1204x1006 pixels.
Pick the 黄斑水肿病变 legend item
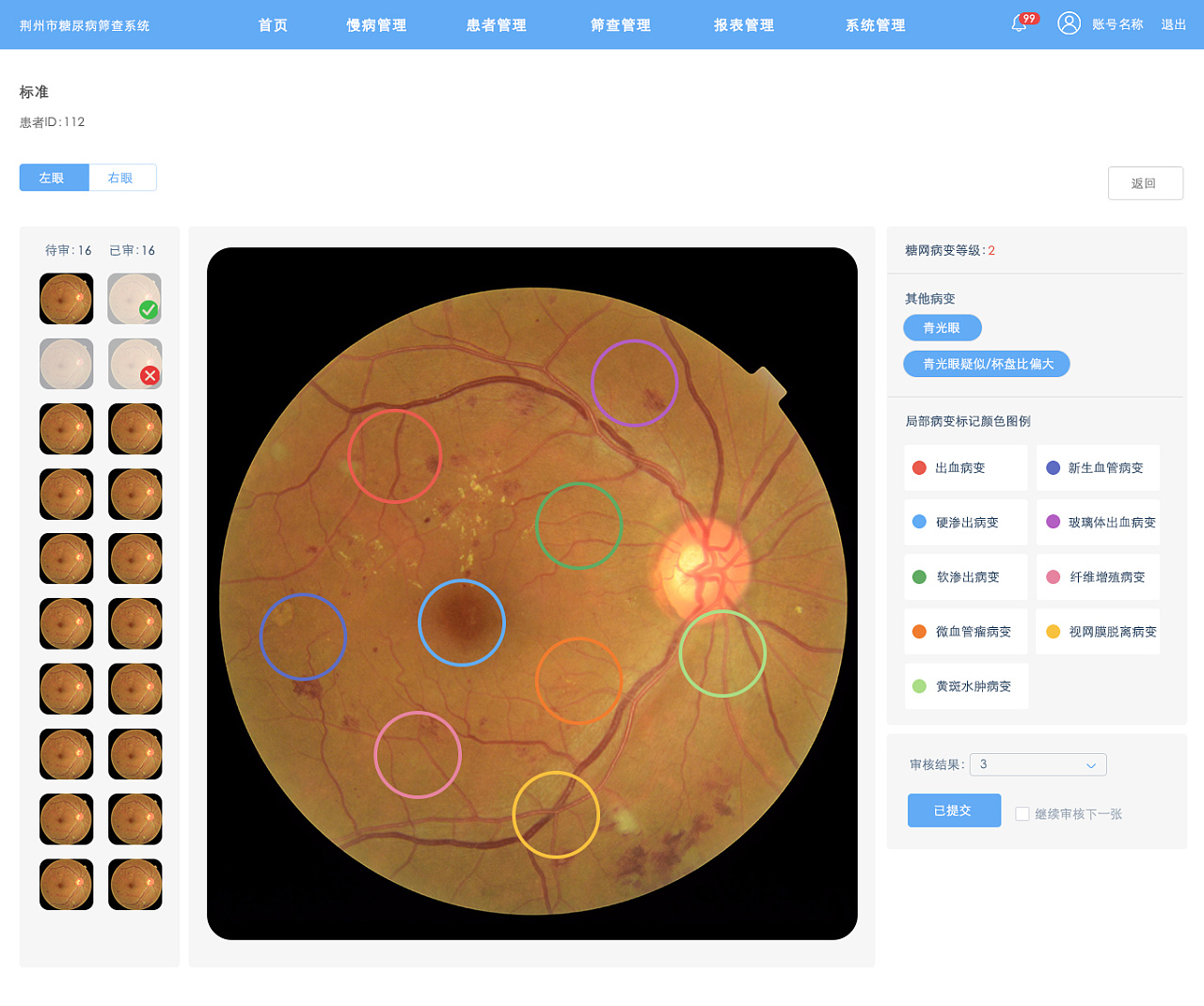pyautogui.click(x=966, y=686)
